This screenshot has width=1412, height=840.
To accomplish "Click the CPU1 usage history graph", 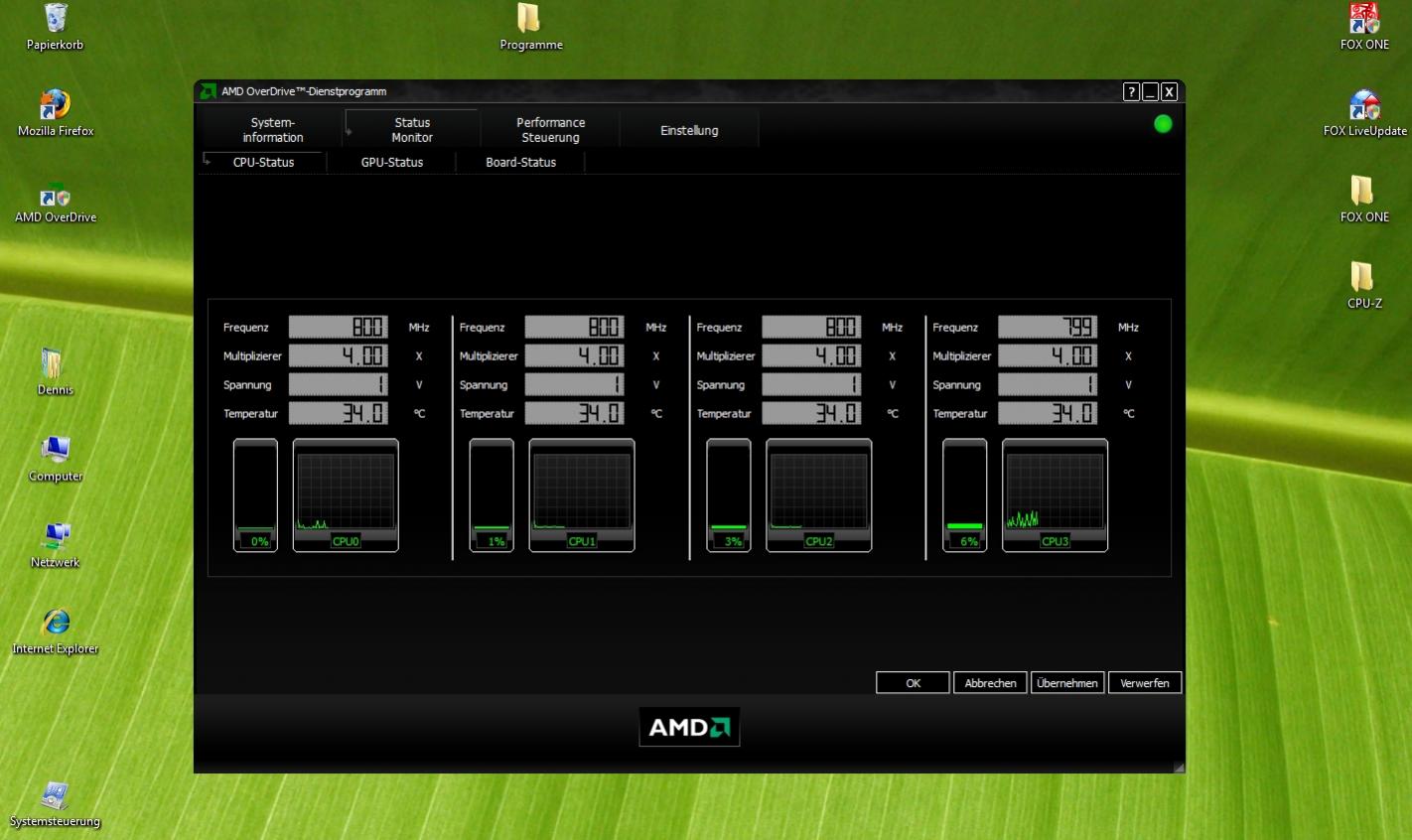I will pos(582,494).
